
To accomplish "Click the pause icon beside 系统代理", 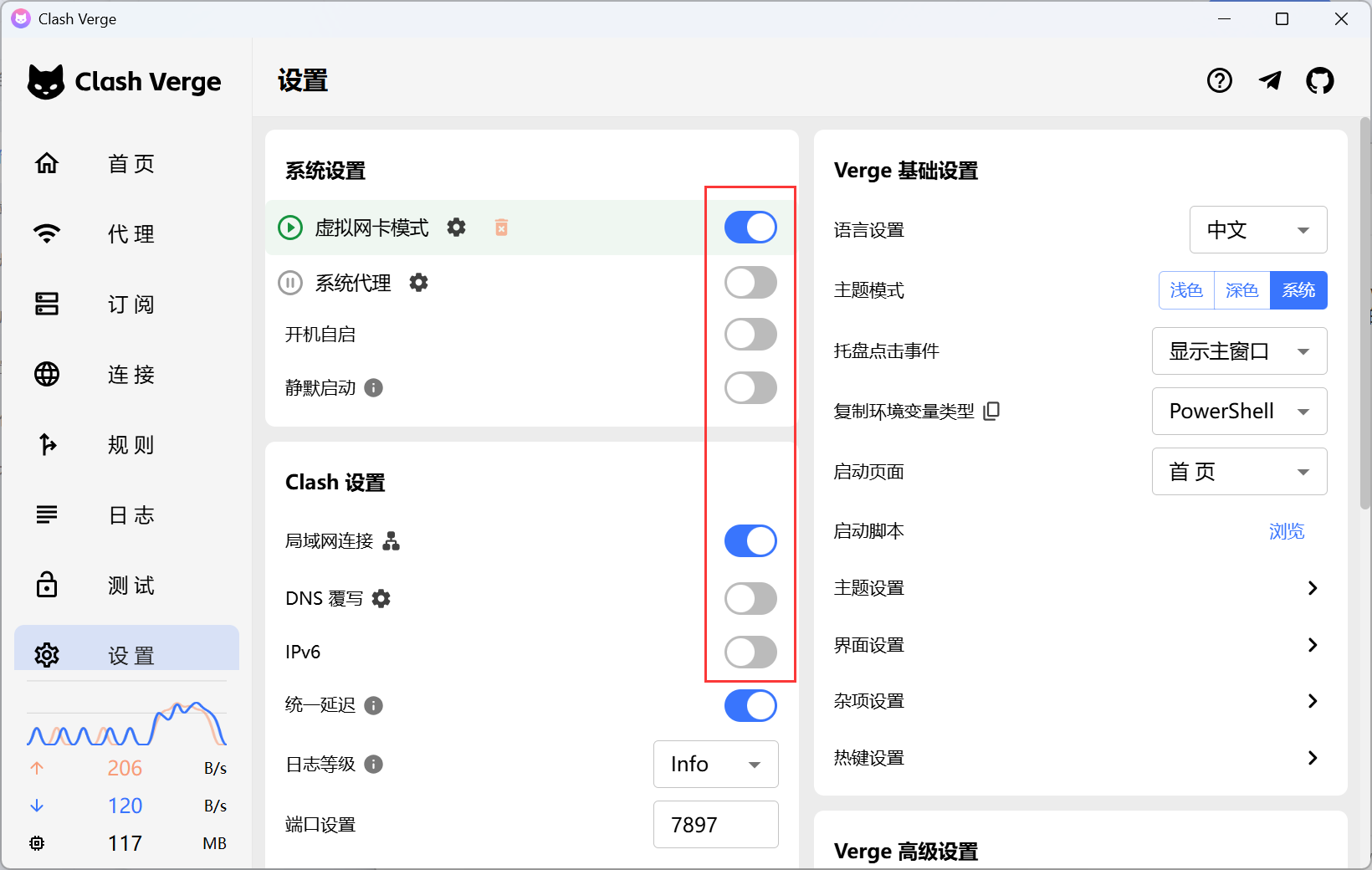I will click(290, 283).
